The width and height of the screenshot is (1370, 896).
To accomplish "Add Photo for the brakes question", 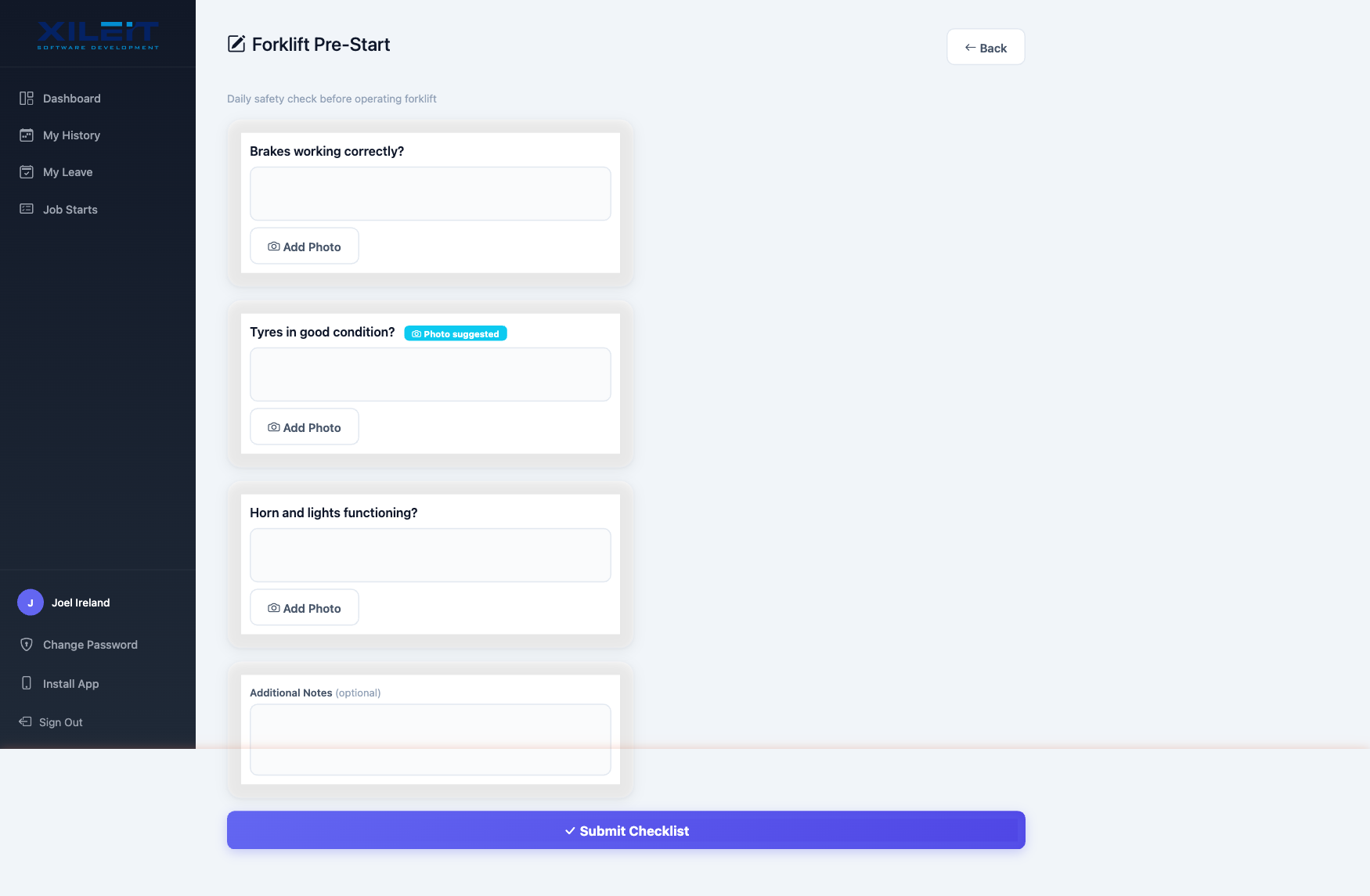I will (305, 246).
